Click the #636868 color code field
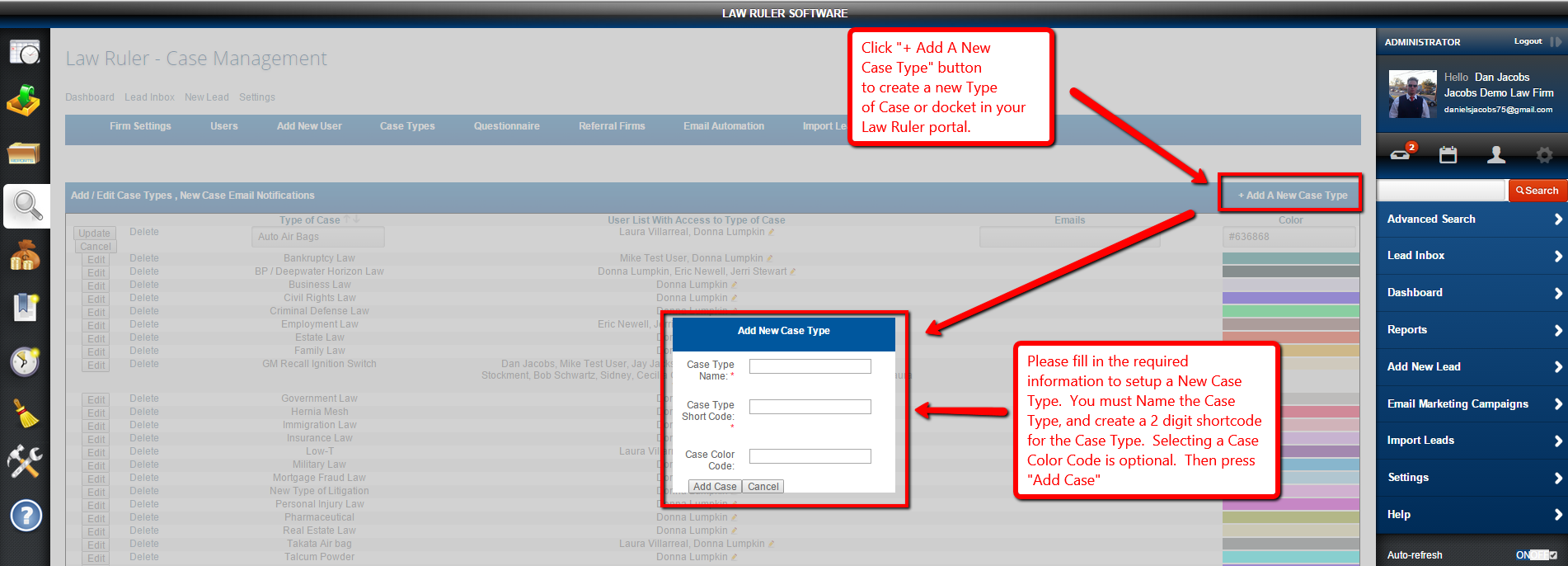 point(1289,237)
